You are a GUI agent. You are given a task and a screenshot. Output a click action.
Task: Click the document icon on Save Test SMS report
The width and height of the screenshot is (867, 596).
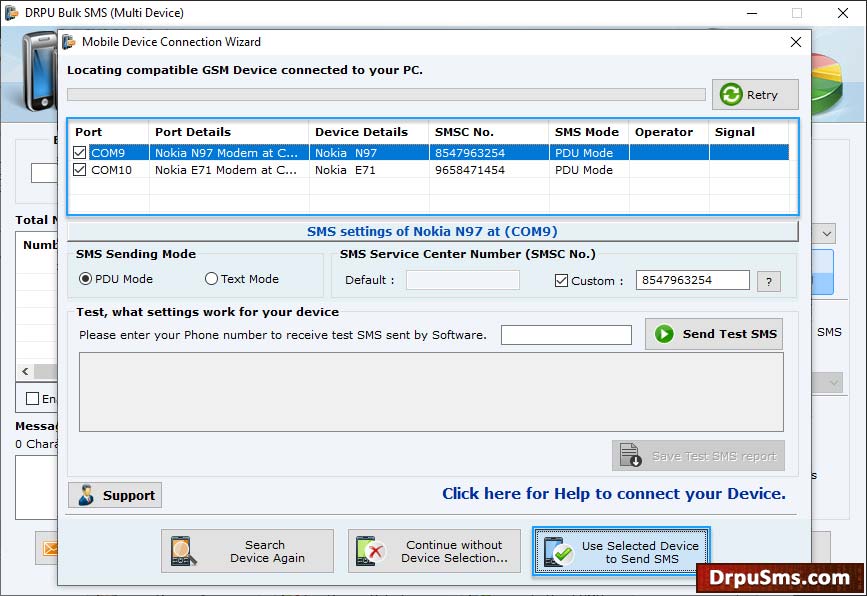(x=630, y=455)
